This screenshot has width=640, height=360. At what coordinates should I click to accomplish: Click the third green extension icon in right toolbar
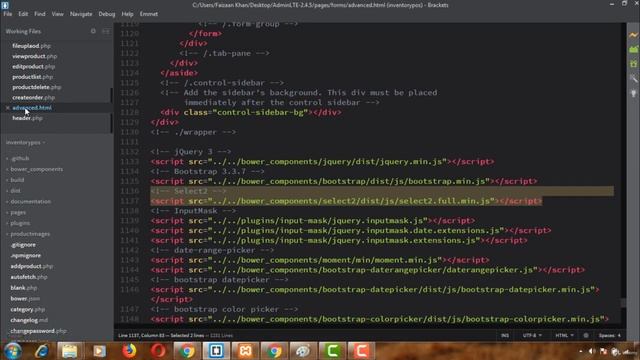coord(633,64)
